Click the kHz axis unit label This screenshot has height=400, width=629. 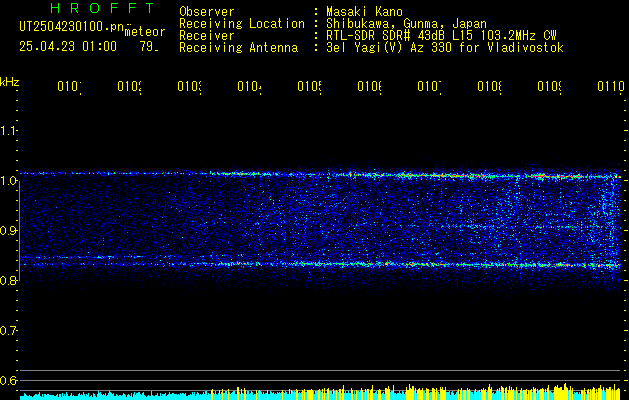click(x=9, y=82)
